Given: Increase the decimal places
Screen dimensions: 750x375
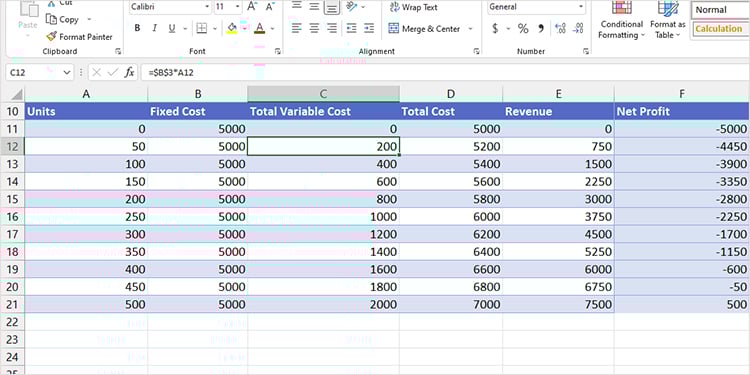Looking at the screenshot, I should (x=561, y=29).
